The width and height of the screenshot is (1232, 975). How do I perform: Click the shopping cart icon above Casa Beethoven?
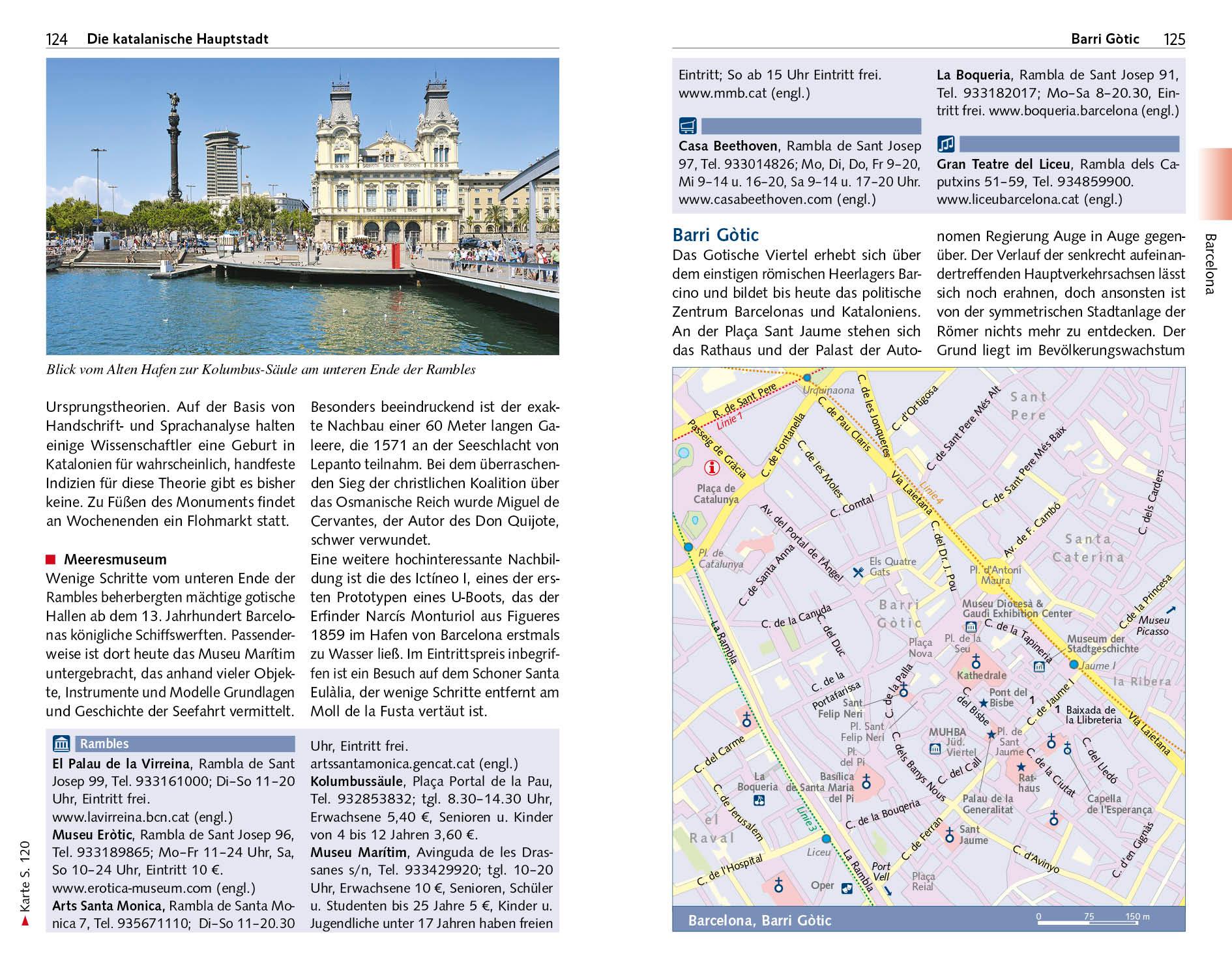tap(688, 126)
